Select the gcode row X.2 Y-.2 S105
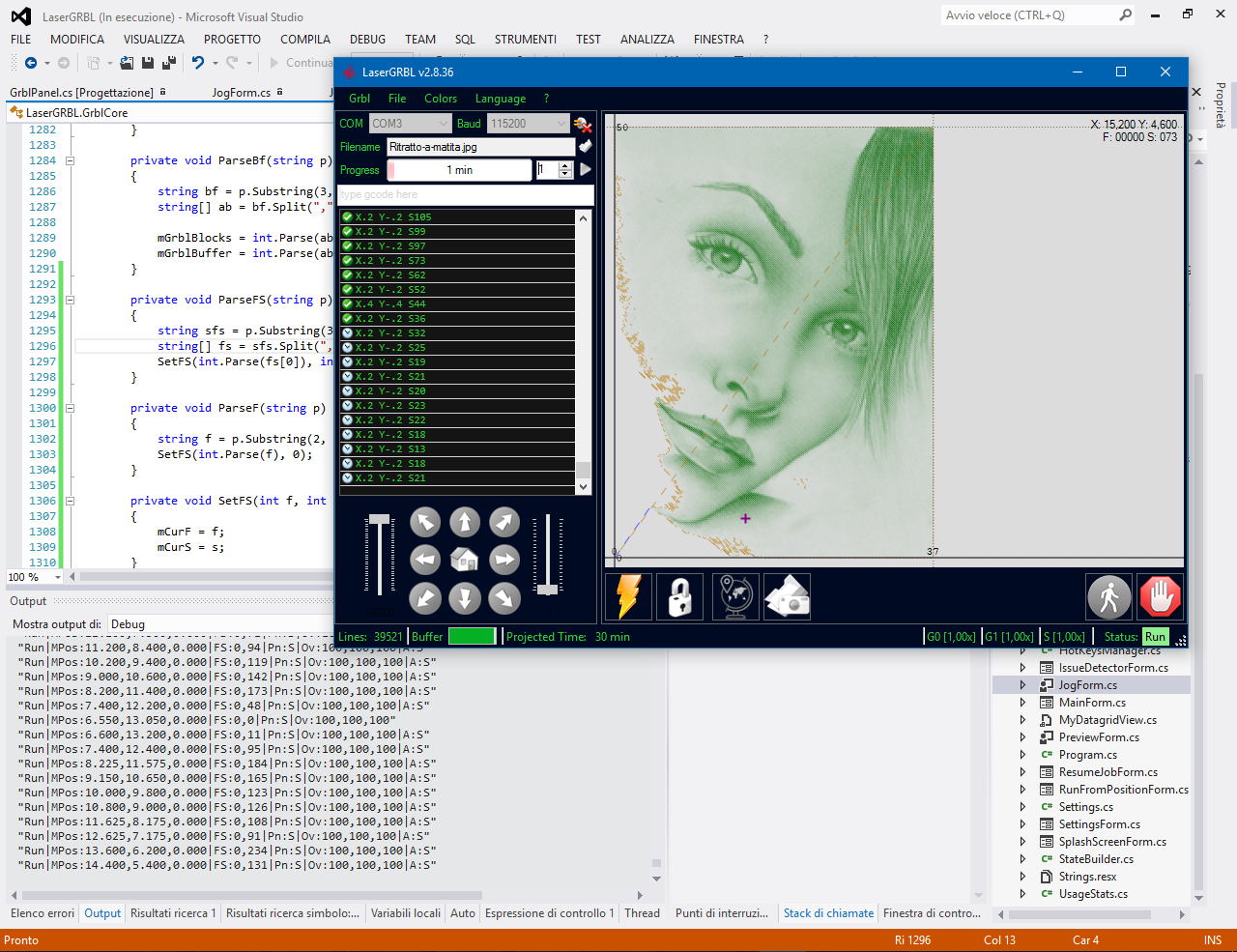1237x952 pixels. [x=457, y=217]
